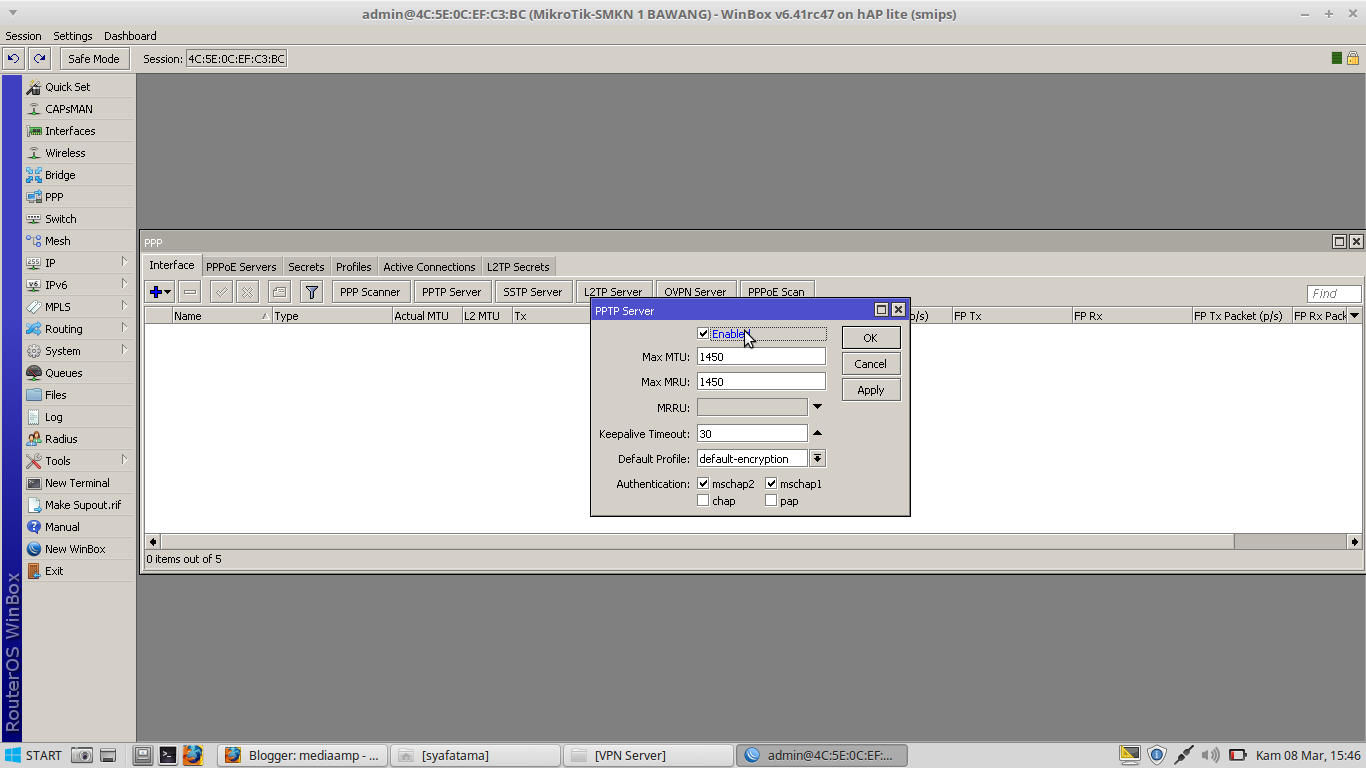
Task: Expand the MRRU field arrow
Action: coord(817,407)
